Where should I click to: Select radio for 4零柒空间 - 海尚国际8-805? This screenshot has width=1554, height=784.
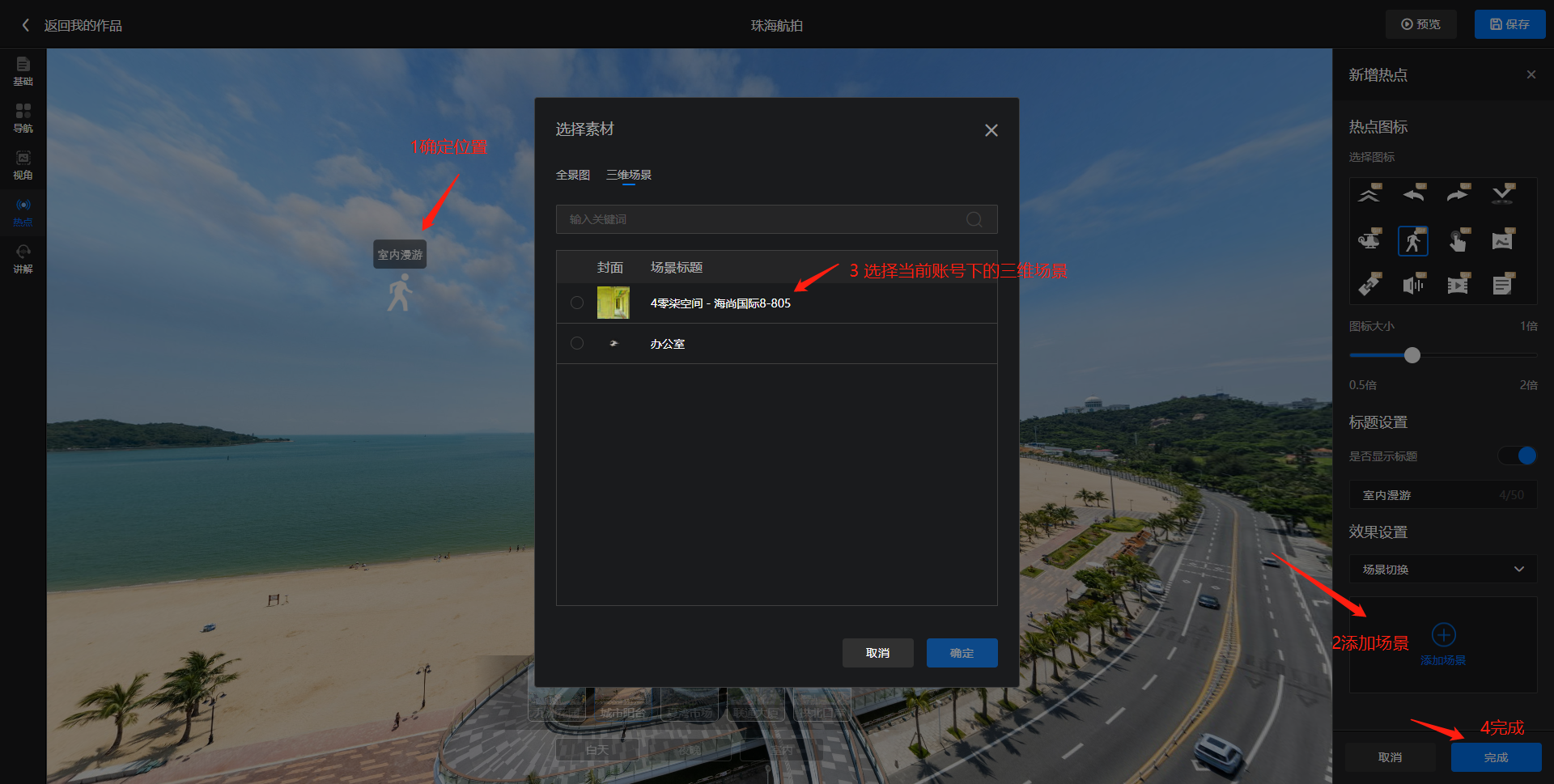(577, 303)
